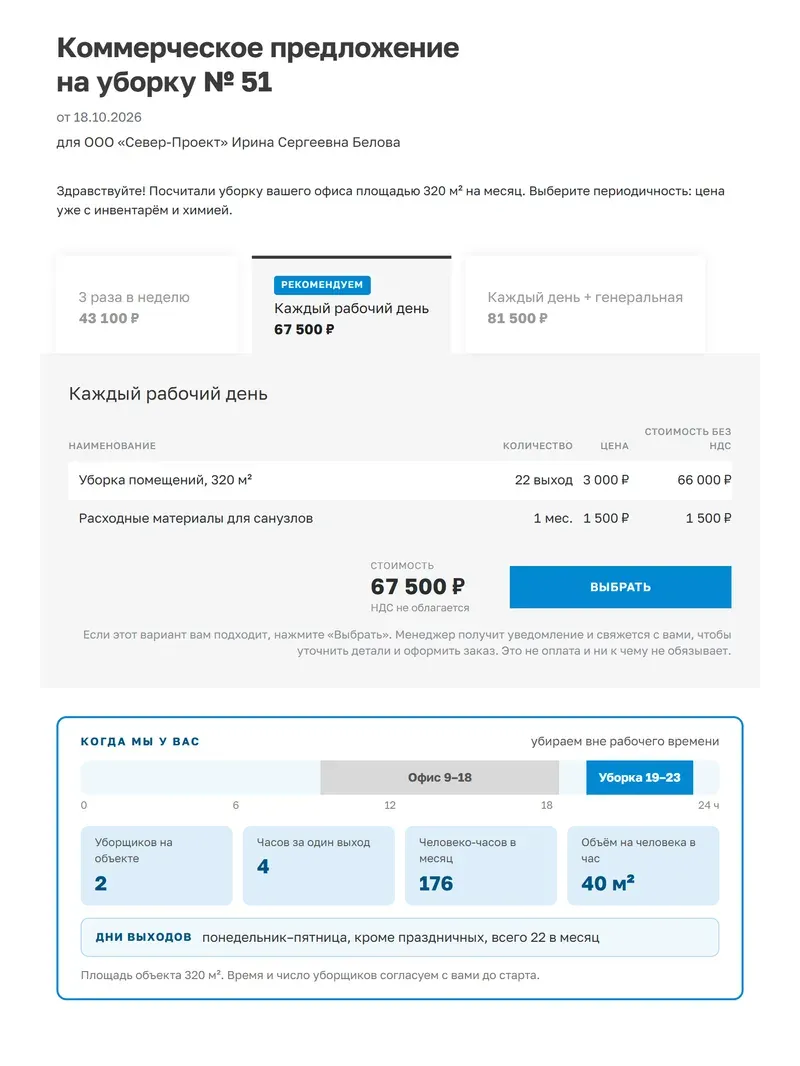The image size is (800, 1066).
Task: Click the «Стоимость без НДС» column header
Action: (688, 439)
